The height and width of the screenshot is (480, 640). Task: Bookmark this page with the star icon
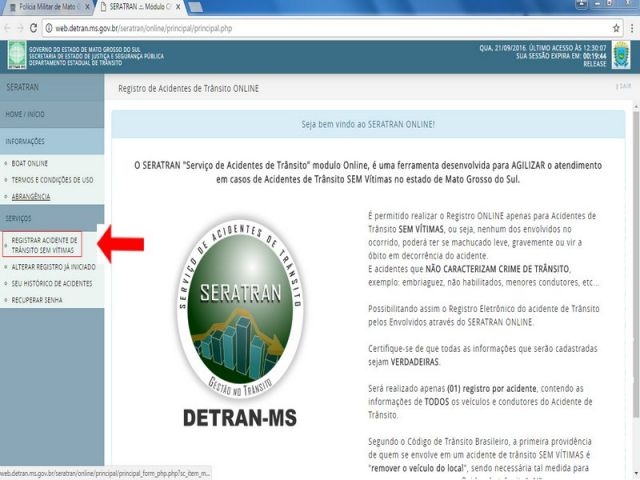[616, 28]
